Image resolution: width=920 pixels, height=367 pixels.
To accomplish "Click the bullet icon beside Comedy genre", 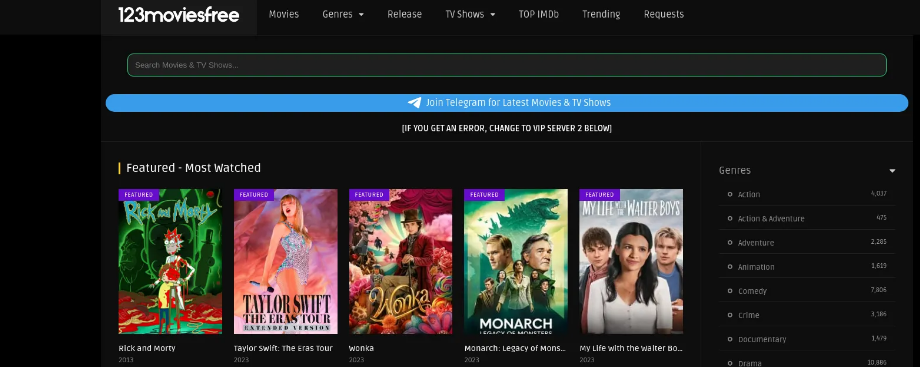I will (x=730, y=291).
